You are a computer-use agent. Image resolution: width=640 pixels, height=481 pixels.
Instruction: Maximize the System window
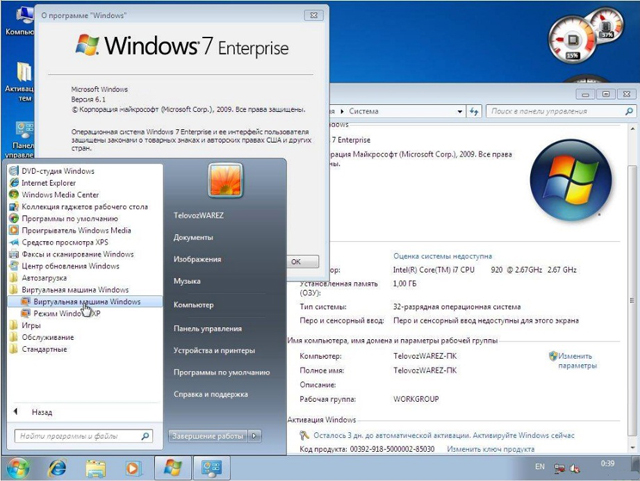[606, 94]
